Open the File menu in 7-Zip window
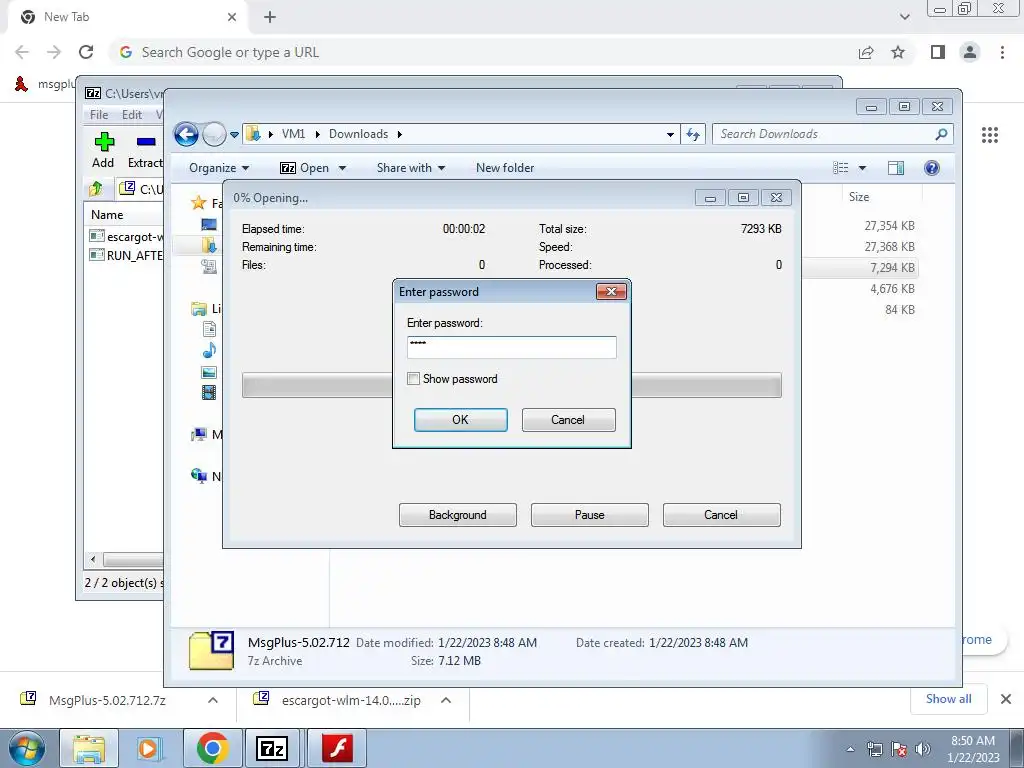This screenshot has height=768, width=1024. (x=99, y=115)
